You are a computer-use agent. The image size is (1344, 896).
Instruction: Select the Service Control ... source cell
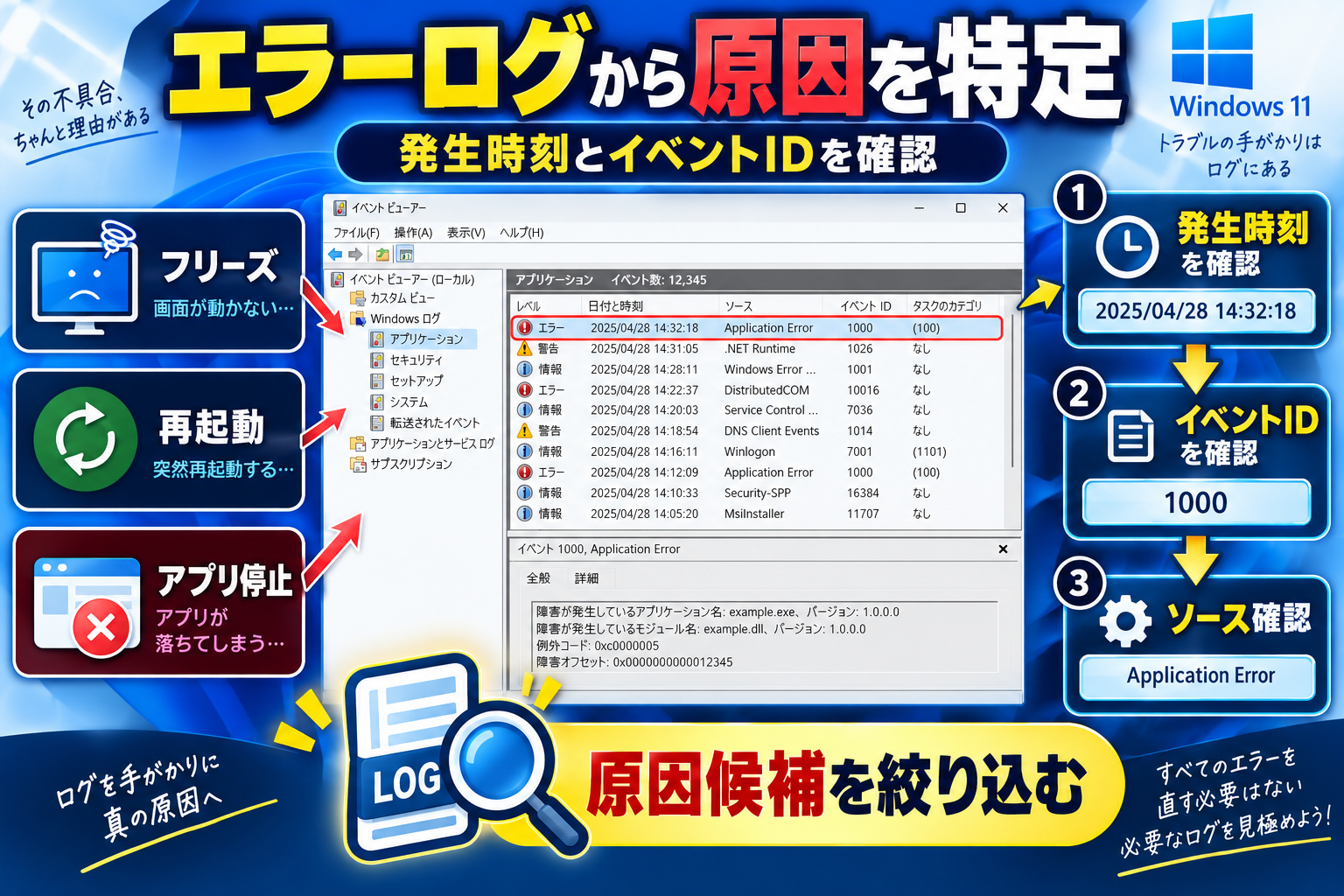(771, 410)
